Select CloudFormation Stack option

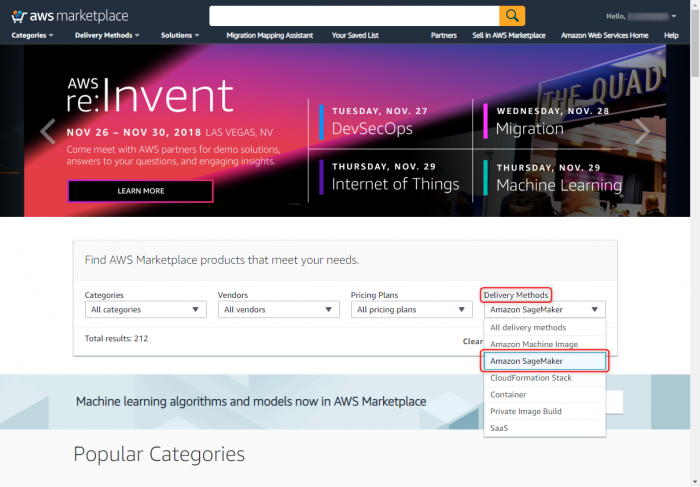point(545,378)
